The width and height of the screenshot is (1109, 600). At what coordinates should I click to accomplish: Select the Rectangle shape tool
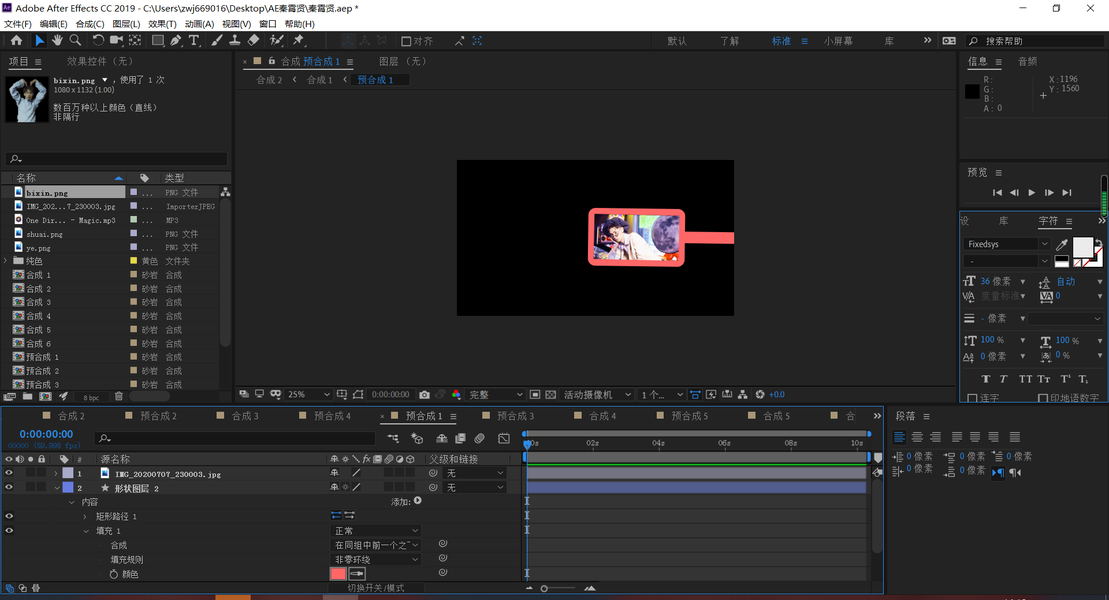pyautogui.click(x=158, y=40)
